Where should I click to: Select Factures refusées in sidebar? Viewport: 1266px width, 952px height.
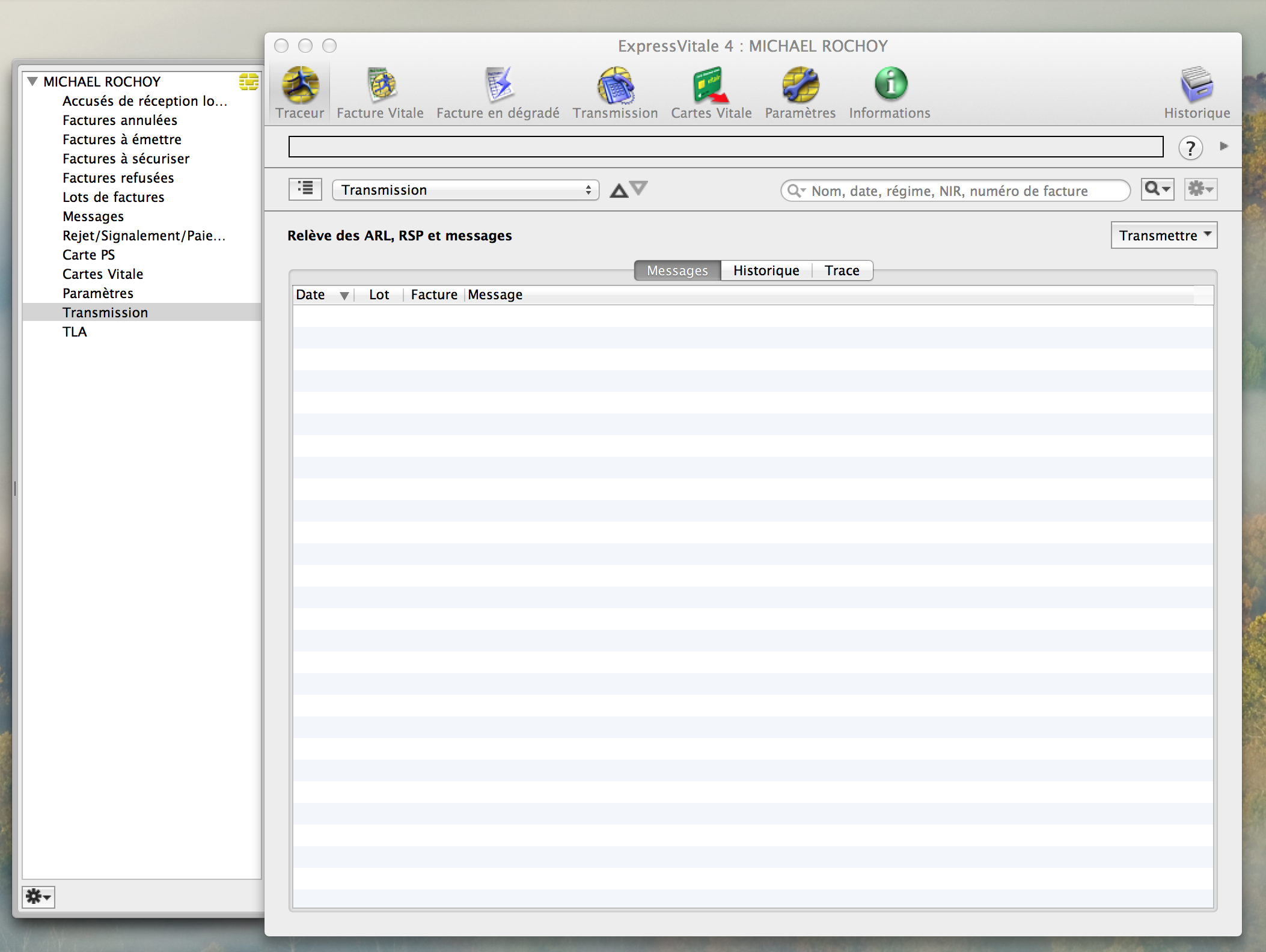pos(118,178)
